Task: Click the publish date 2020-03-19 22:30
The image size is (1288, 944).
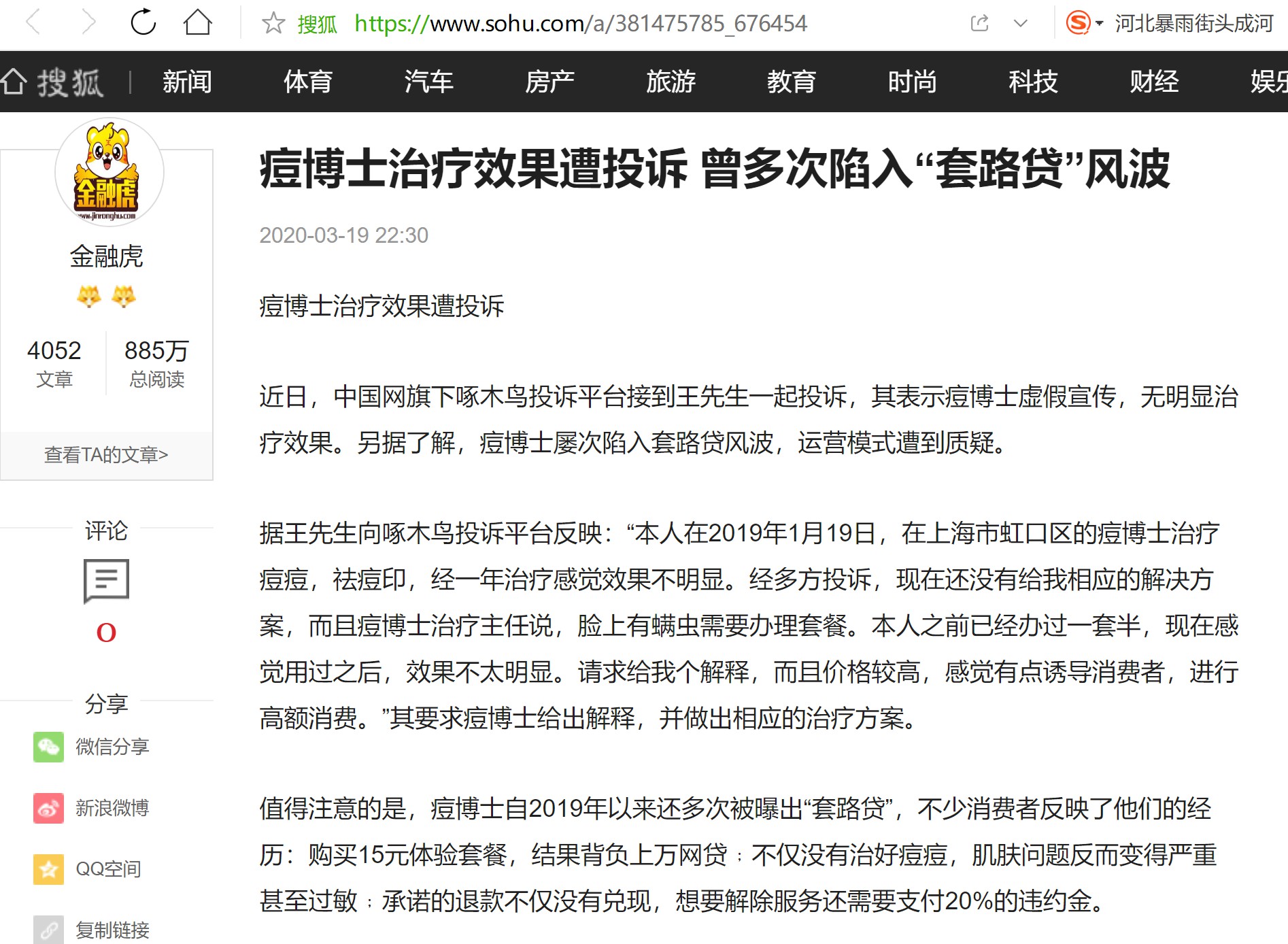Action: click(343, 235)
